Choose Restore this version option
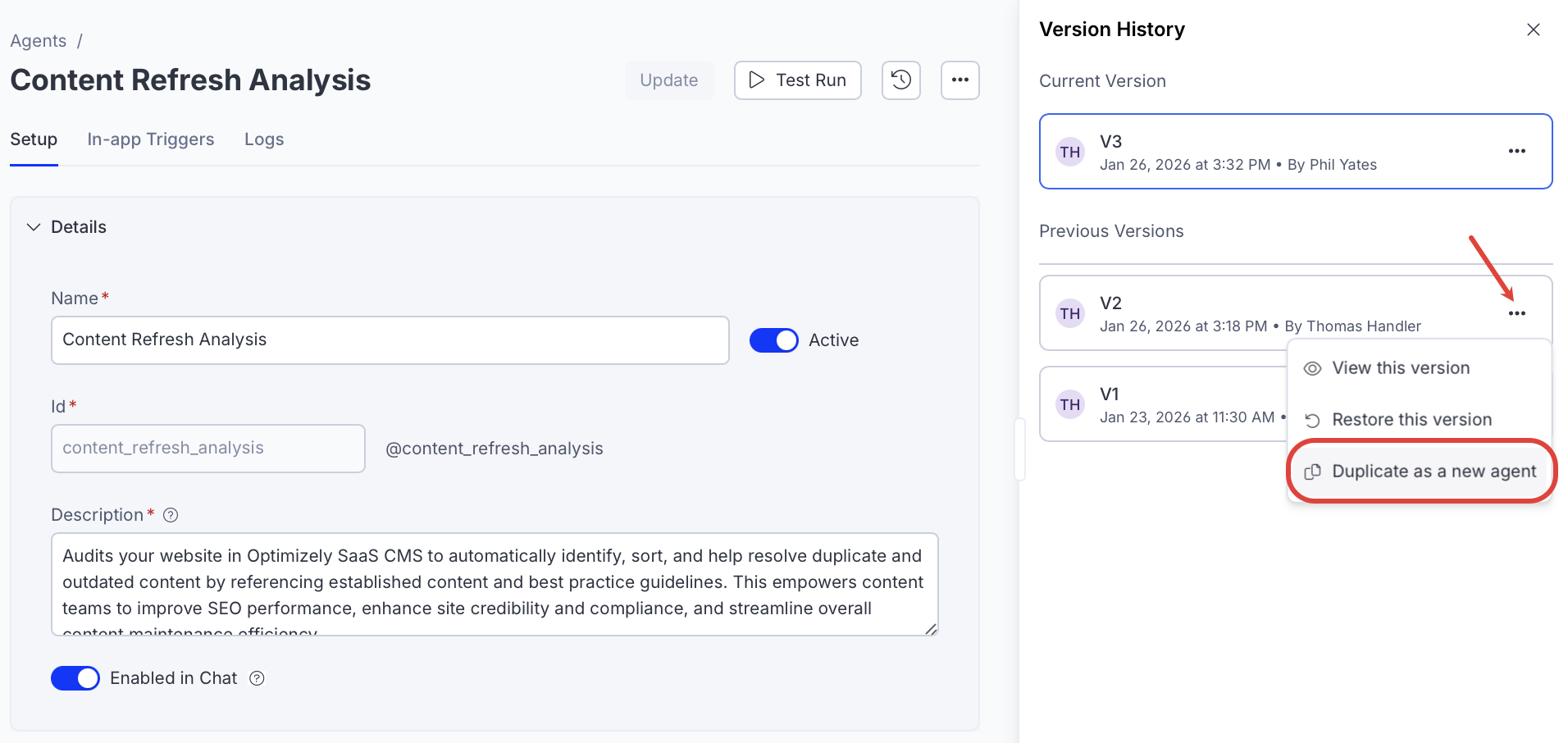The width and height of the screenshot is (1568, 743). [1411, 420]
